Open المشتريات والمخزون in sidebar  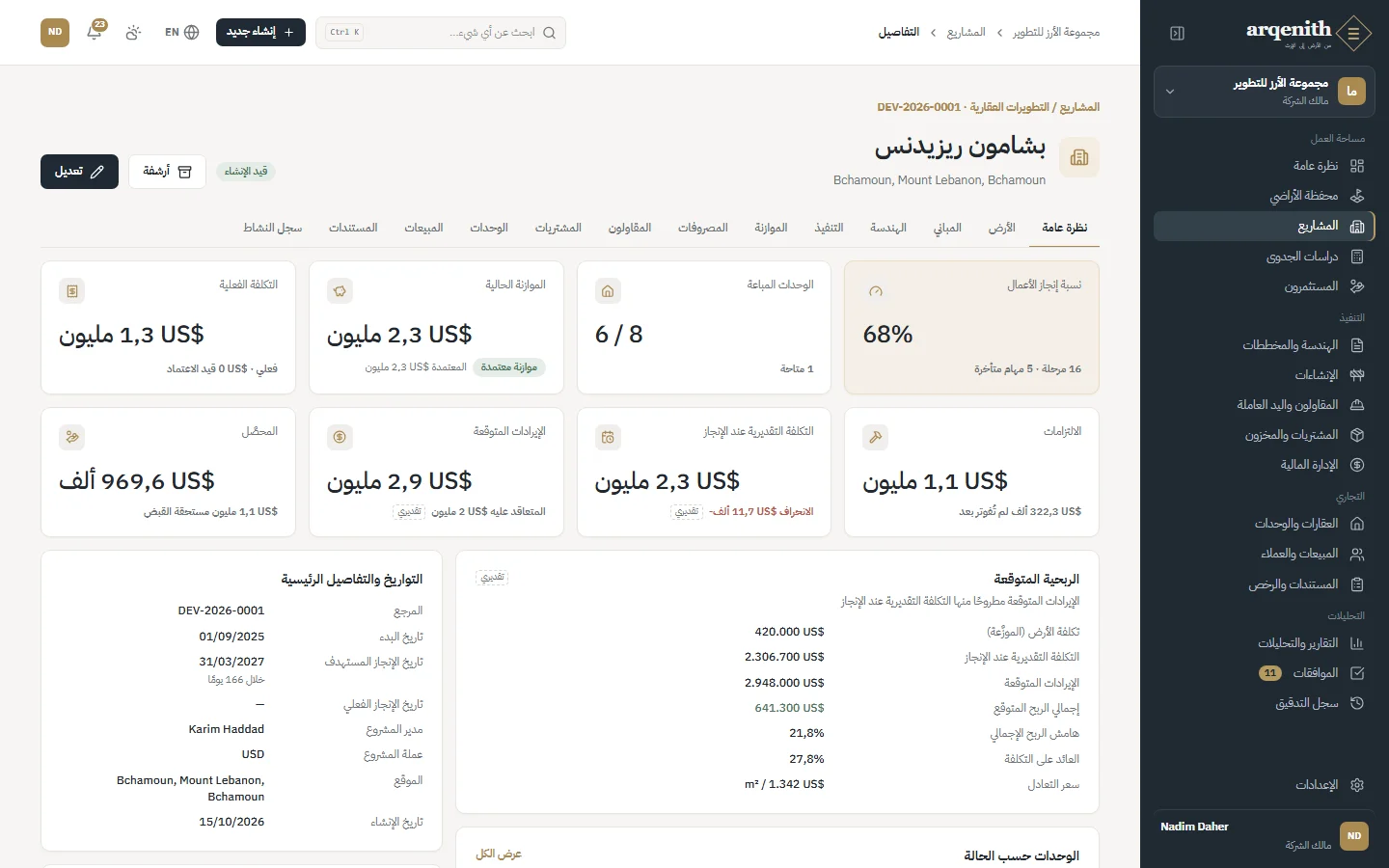1264,435
